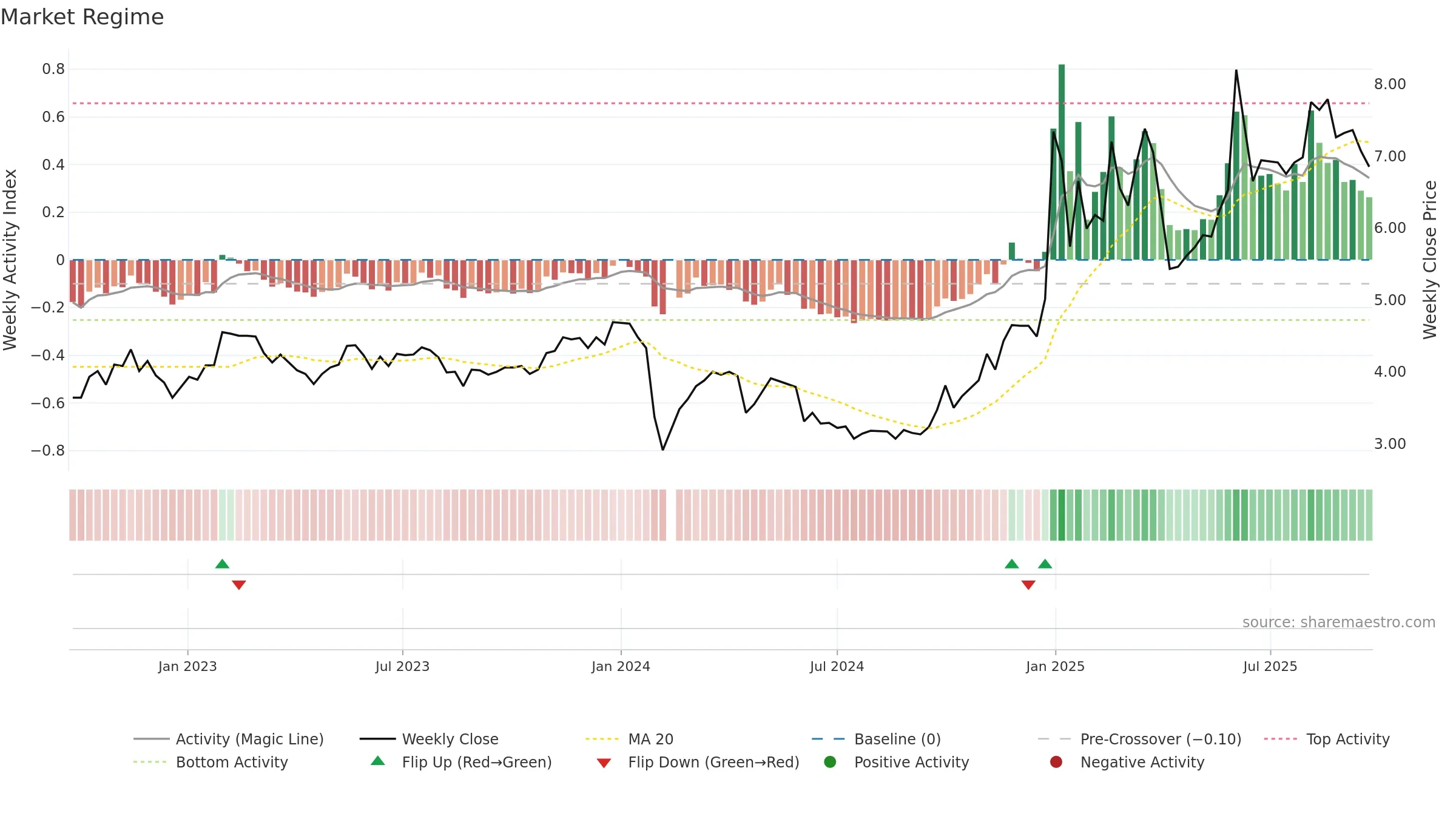
Task: Click the Negative Activity legend red dot
Action: 1056,762
